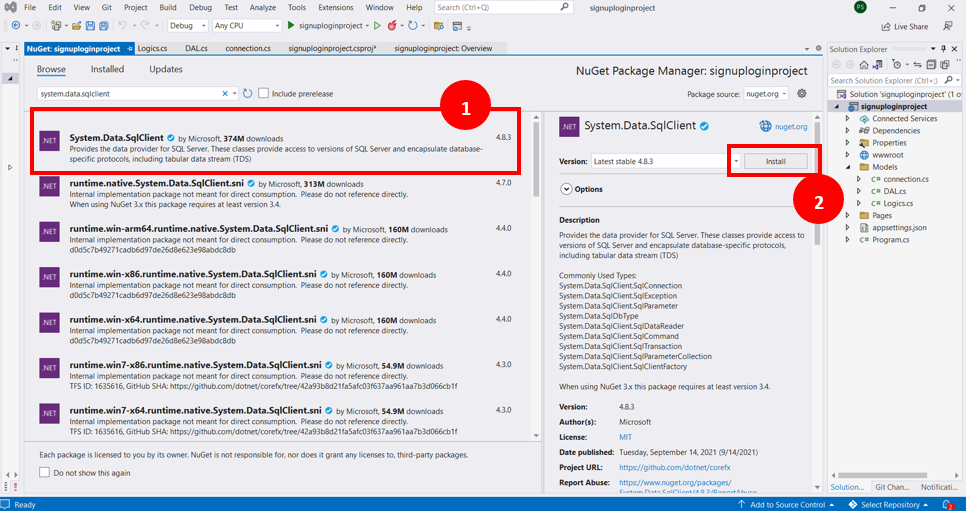Open NuGet package source settings gear
Image resolution: width=966 pixels, height=512 pixels.
pyautogui.click(x=802, y=94)
